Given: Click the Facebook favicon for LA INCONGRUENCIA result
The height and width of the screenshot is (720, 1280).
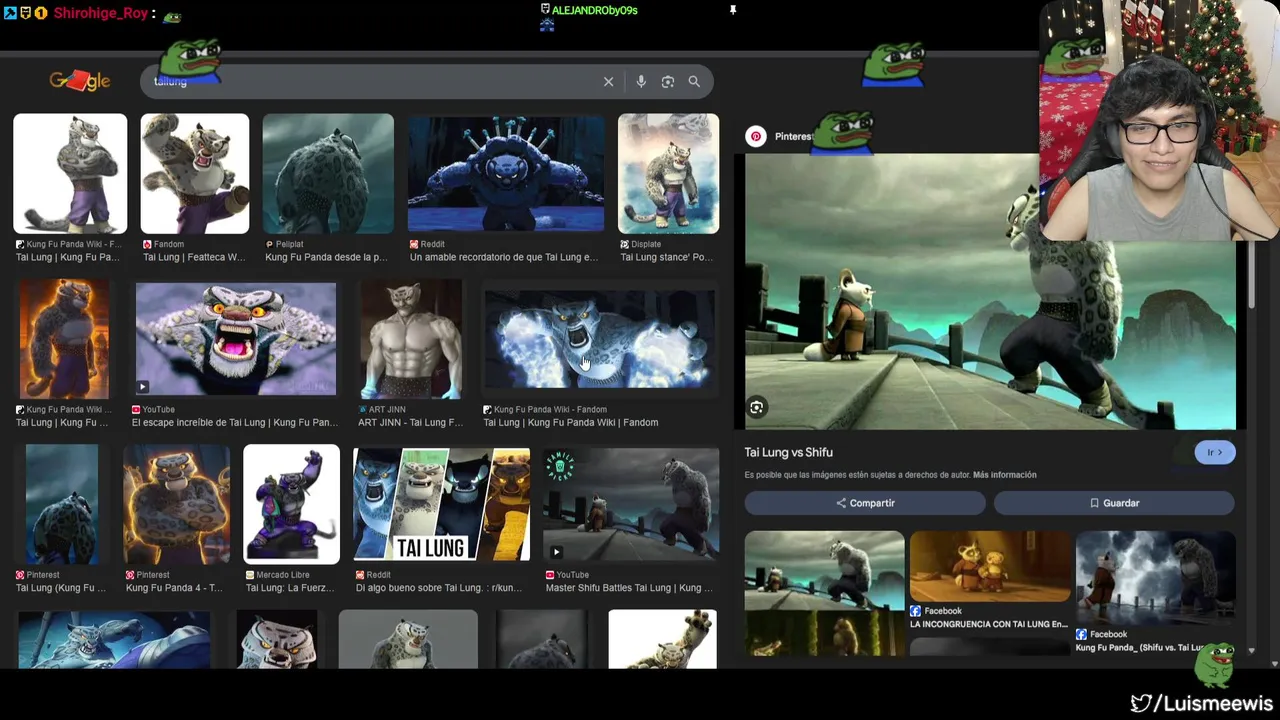Looking at the screenshot, I should (915, 611).
